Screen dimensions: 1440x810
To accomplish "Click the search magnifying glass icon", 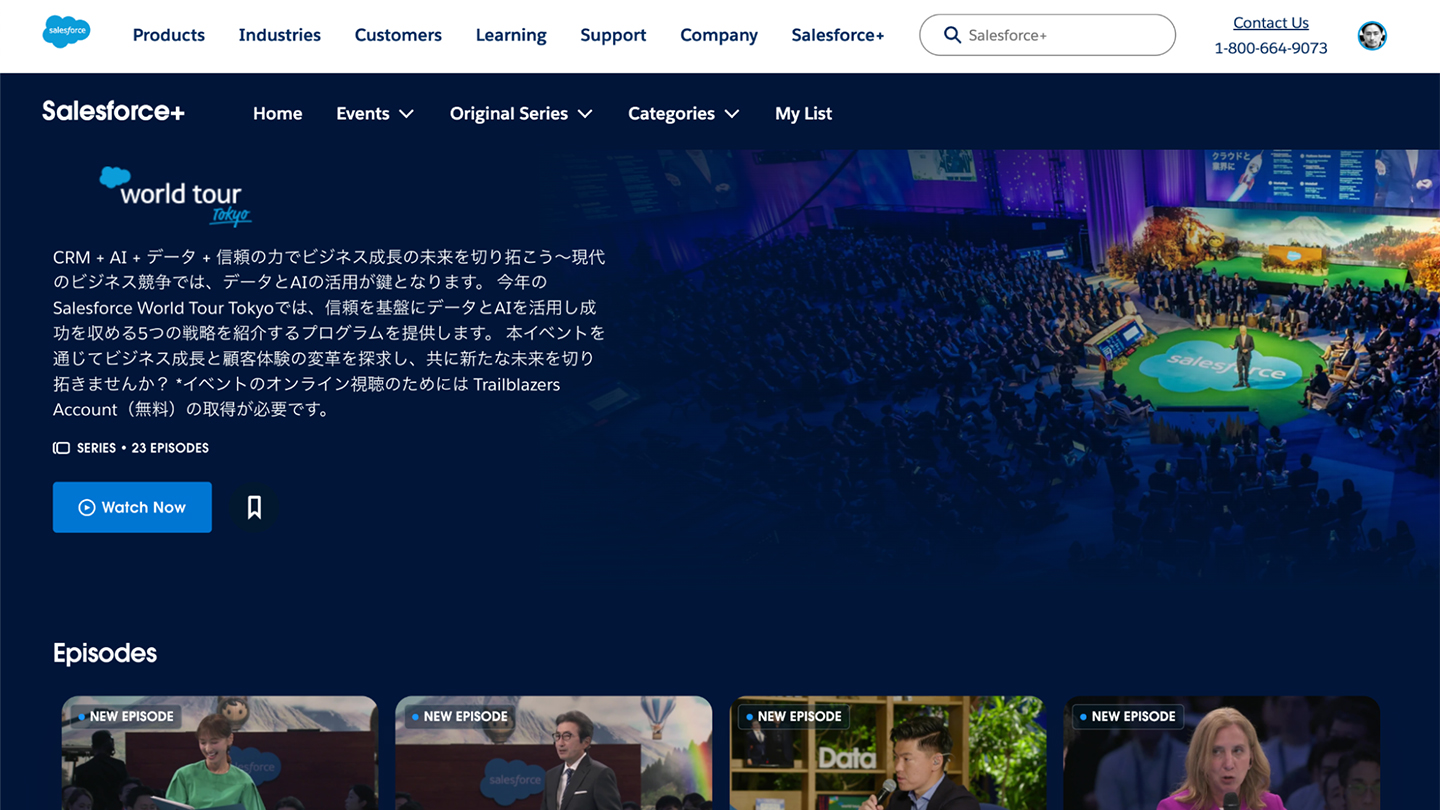I will pos(952,35).
